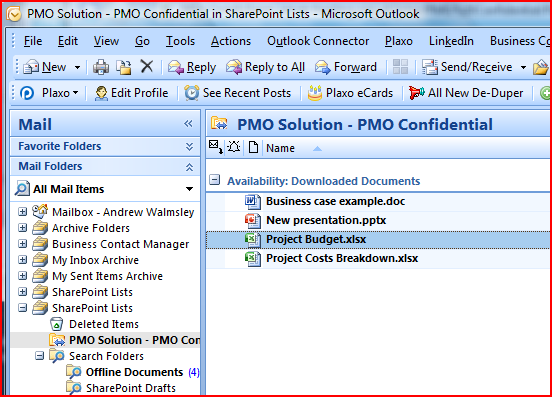
Task: Click the Print toolbar icon
Action: 101,67
